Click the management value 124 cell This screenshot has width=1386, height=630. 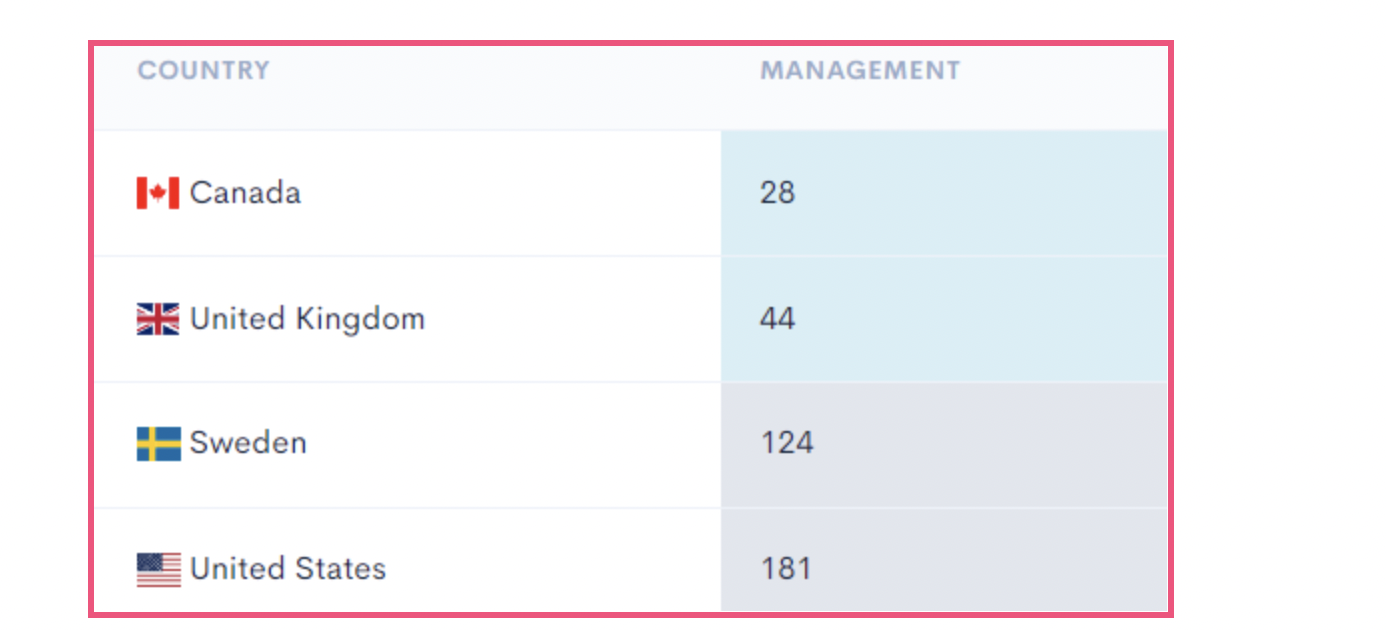point(944,445)
